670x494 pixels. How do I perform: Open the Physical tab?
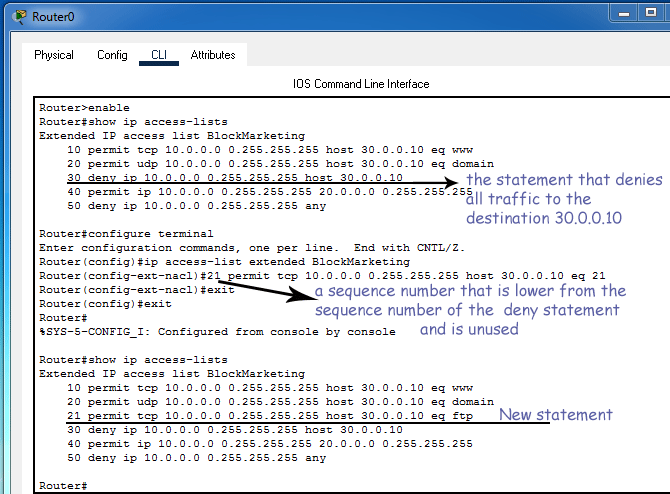(x=54, y=55)
